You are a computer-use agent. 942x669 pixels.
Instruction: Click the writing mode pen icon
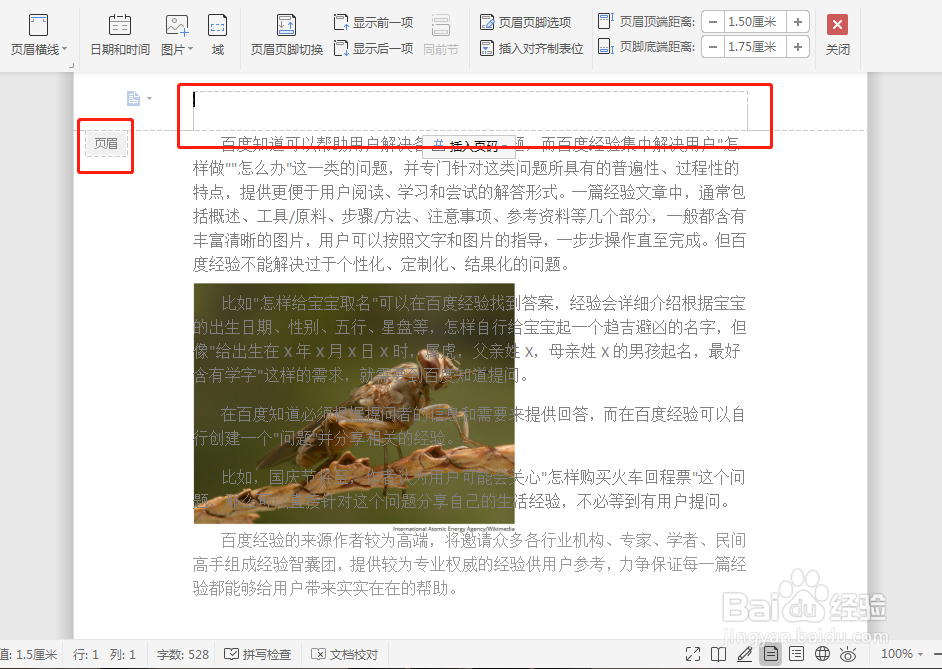coord(745,654)
